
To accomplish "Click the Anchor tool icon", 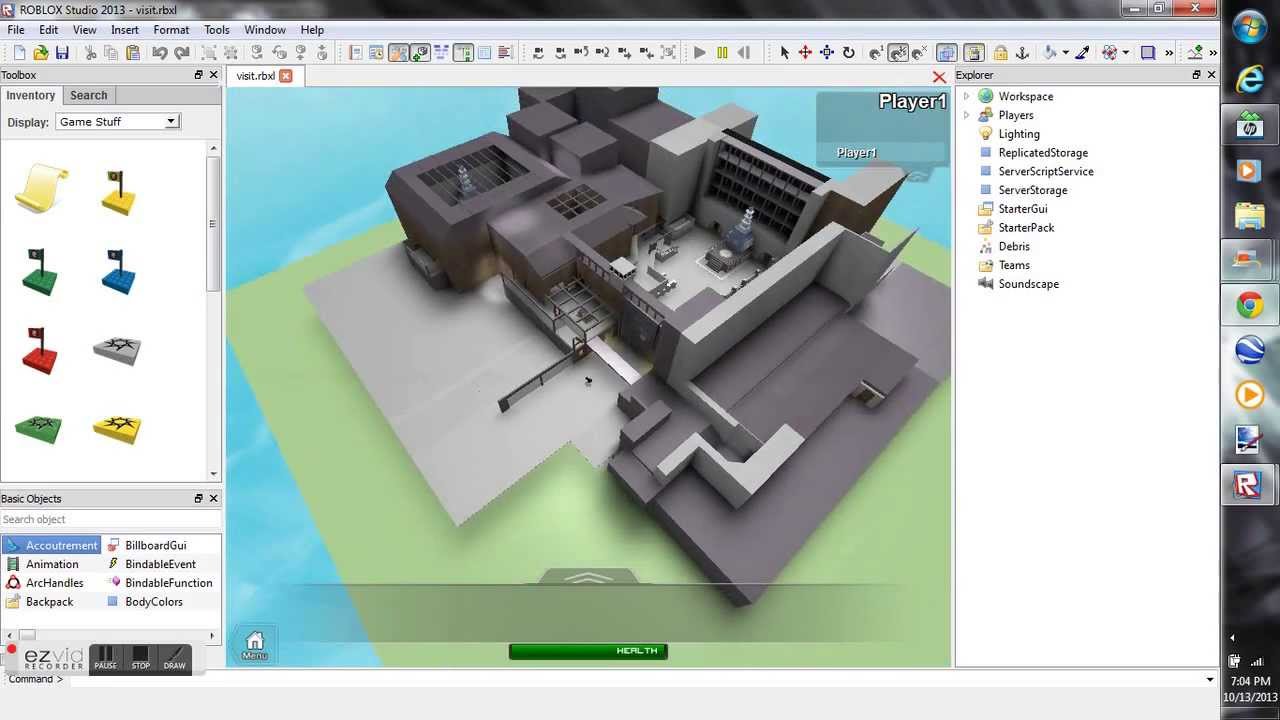I will coord(1023,53).
